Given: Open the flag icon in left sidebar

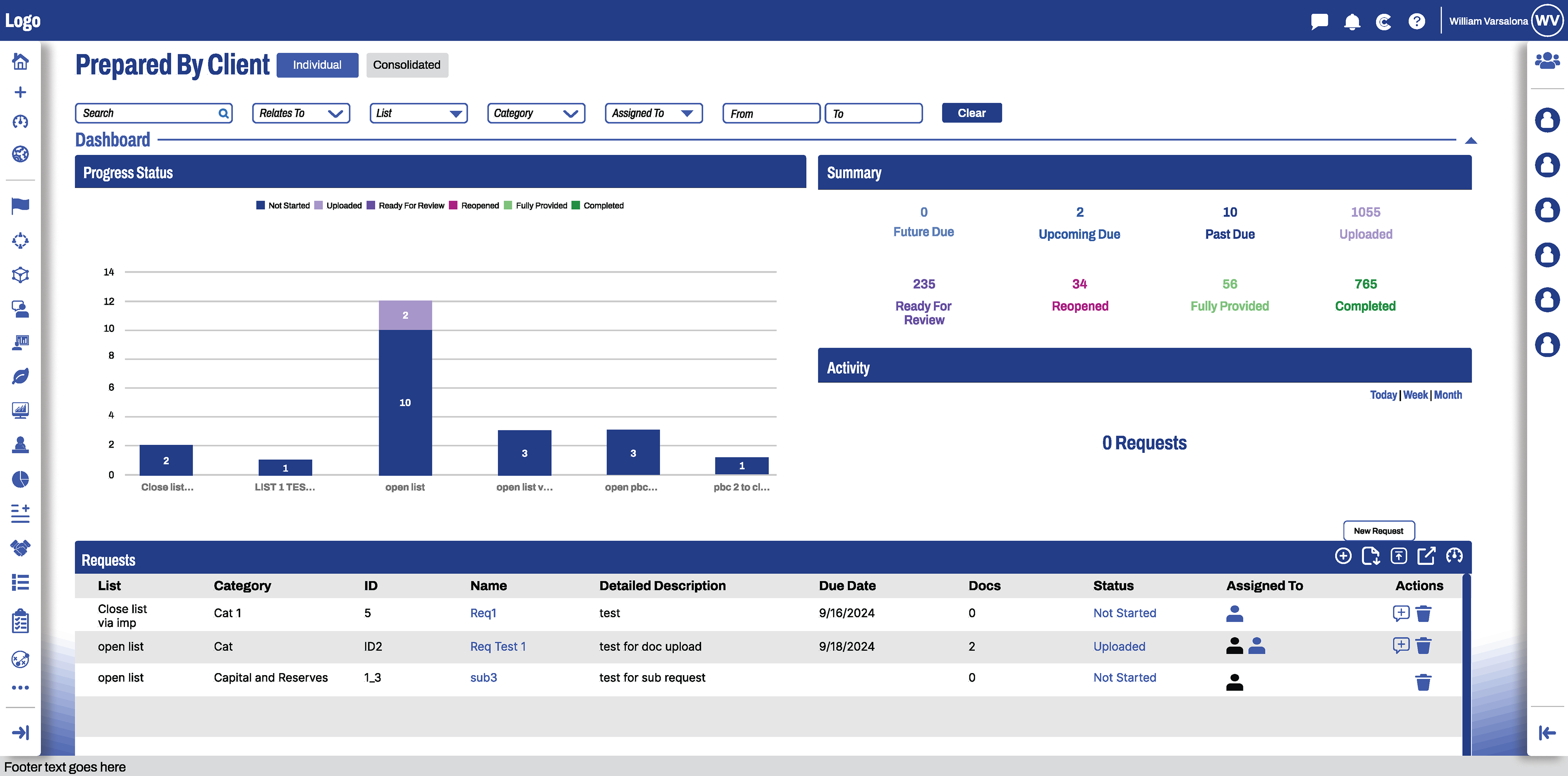Looking at the screenshot, I should (20, 206).
